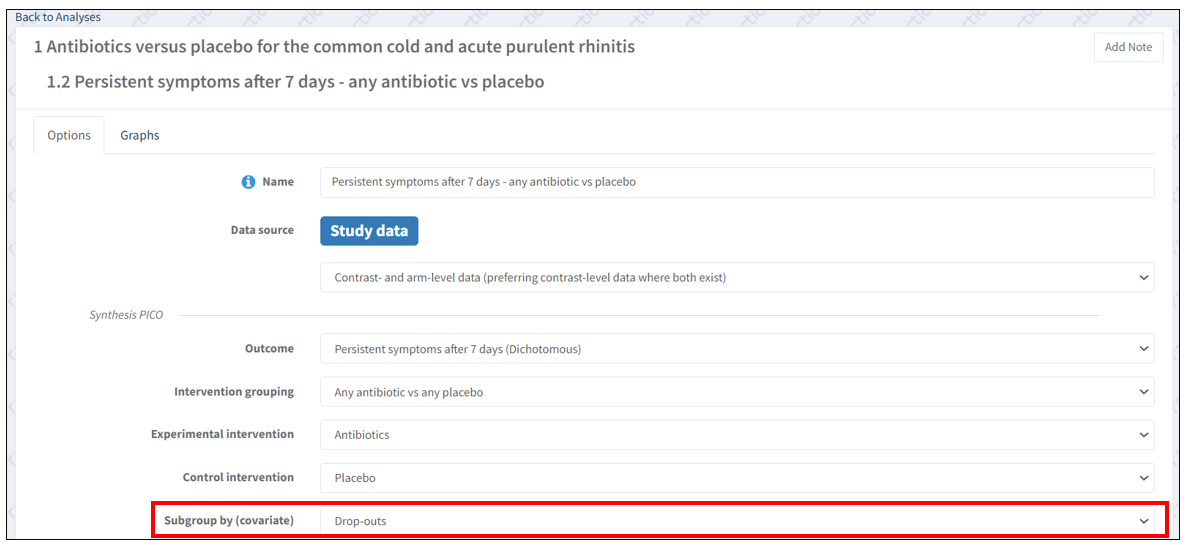
Task: Open the Graphs tab
Action: (x=140, y=135)
